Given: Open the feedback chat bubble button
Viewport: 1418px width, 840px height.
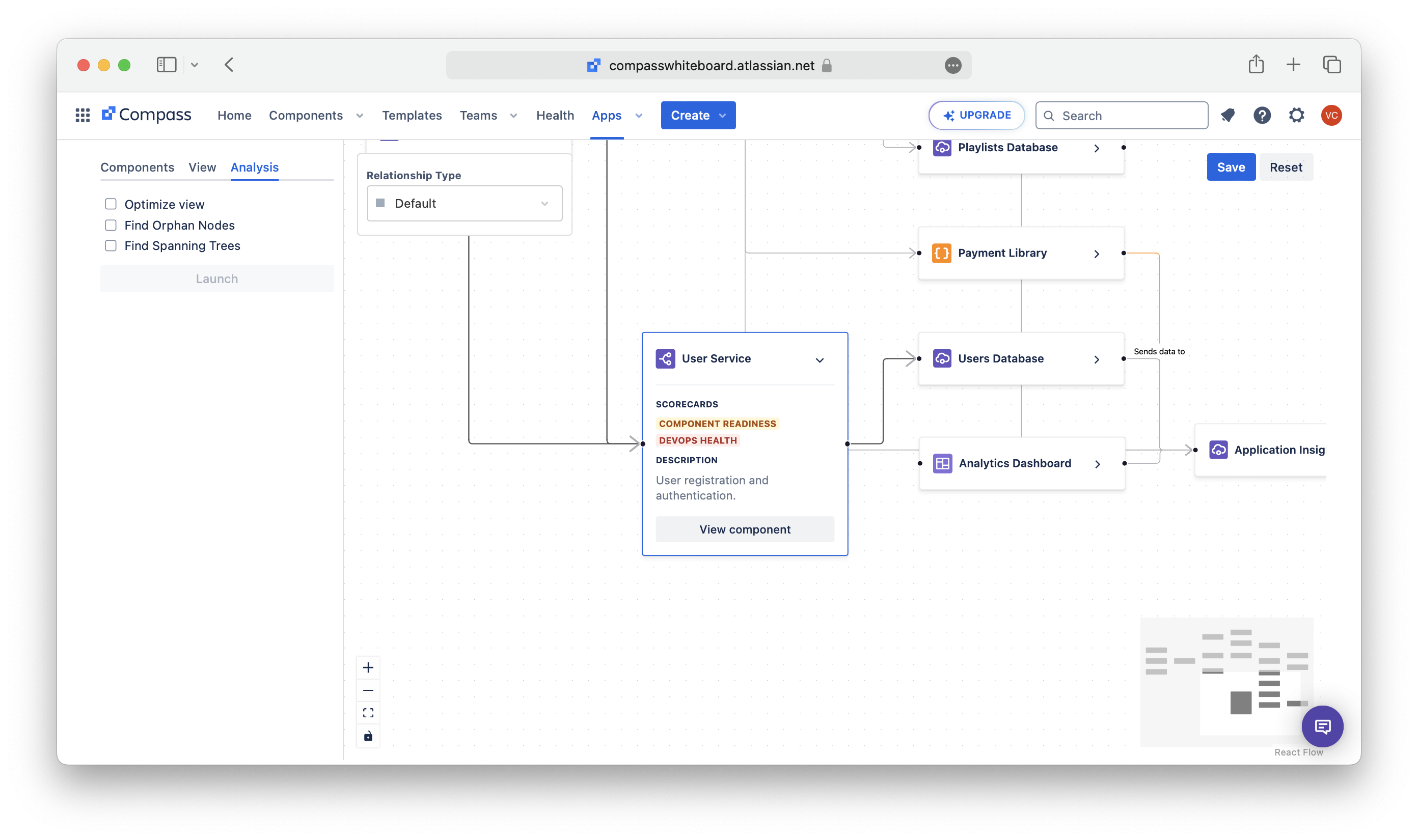Looking at the screenshot, I should point(1322,726).
